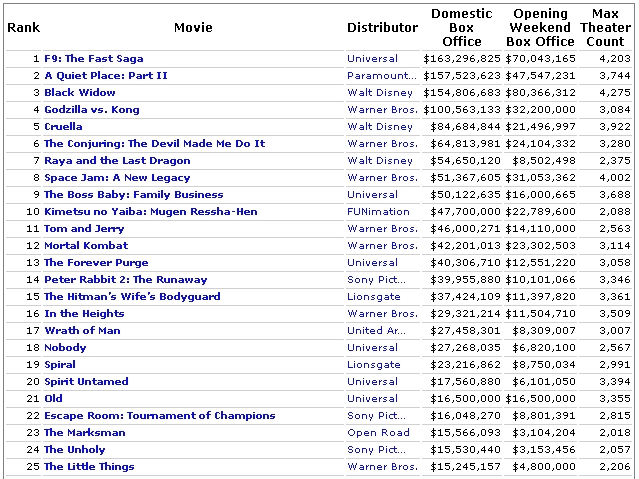
Task: Open The Forever Purge movie link
Action: pyautogui.click(x=96, y=263)
